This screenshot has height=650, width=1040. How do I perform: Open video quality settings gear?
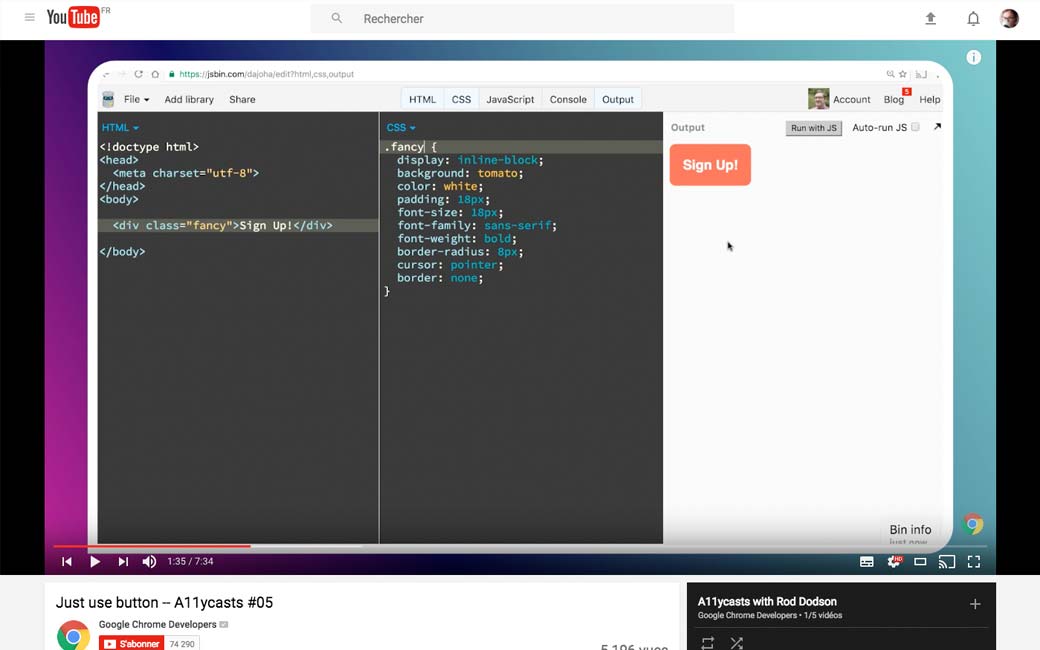(x=894, y=562)
